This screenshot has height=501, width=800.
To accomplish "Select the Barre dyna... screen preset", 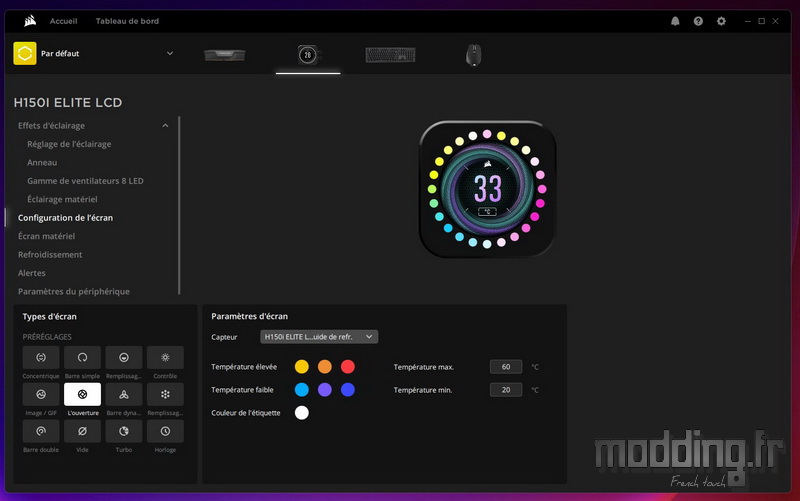I will (123, 394).
